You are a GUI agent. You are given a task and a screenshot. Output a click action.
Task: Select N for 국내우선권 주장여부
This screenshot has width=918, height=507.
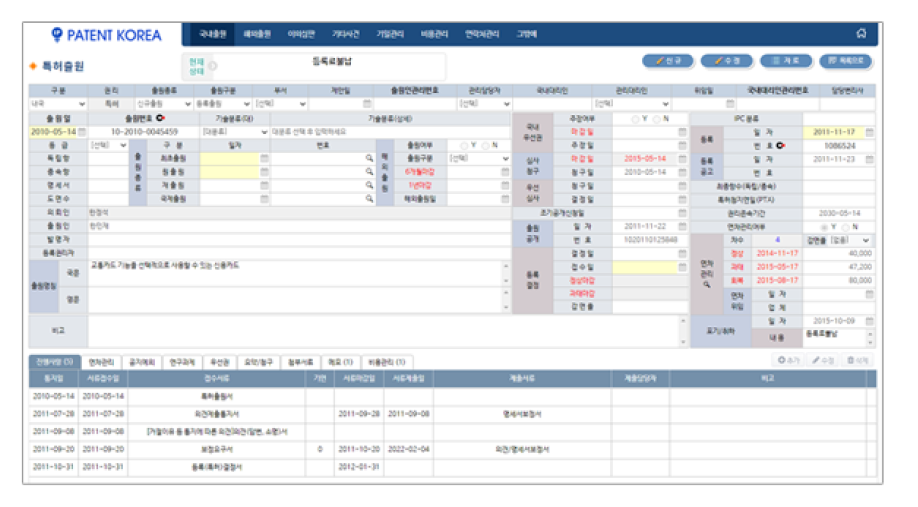pyautogui.click(x=657, y=119)
